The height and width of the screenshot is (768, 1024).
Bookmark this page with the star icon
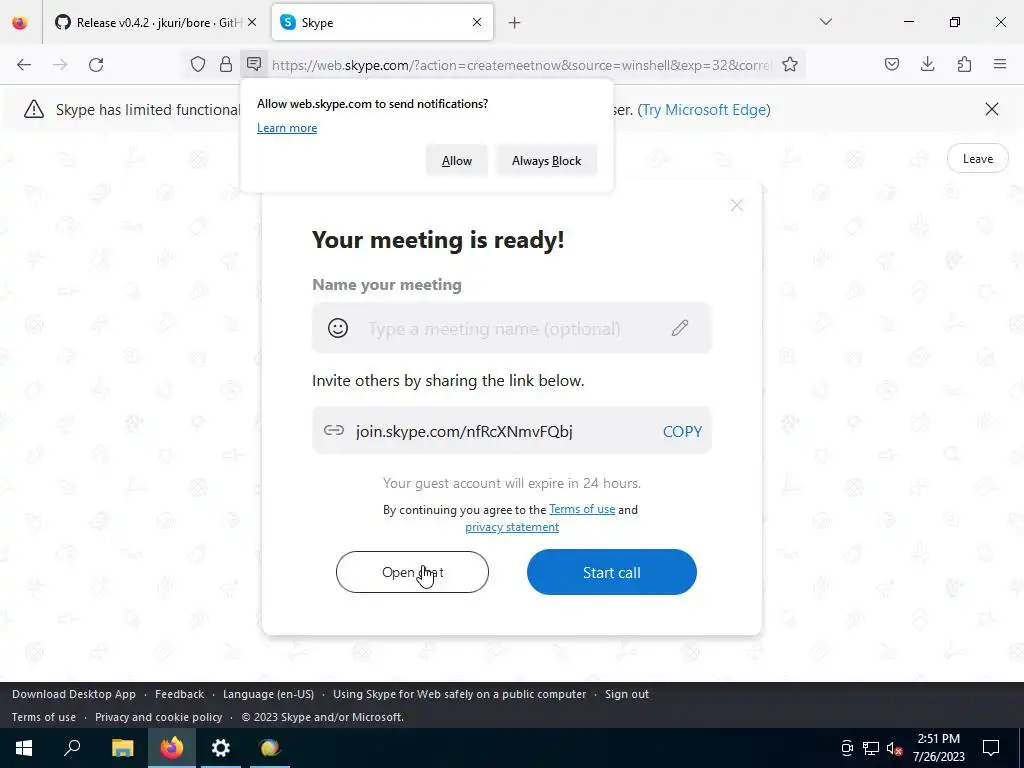[x=790, y=64]
